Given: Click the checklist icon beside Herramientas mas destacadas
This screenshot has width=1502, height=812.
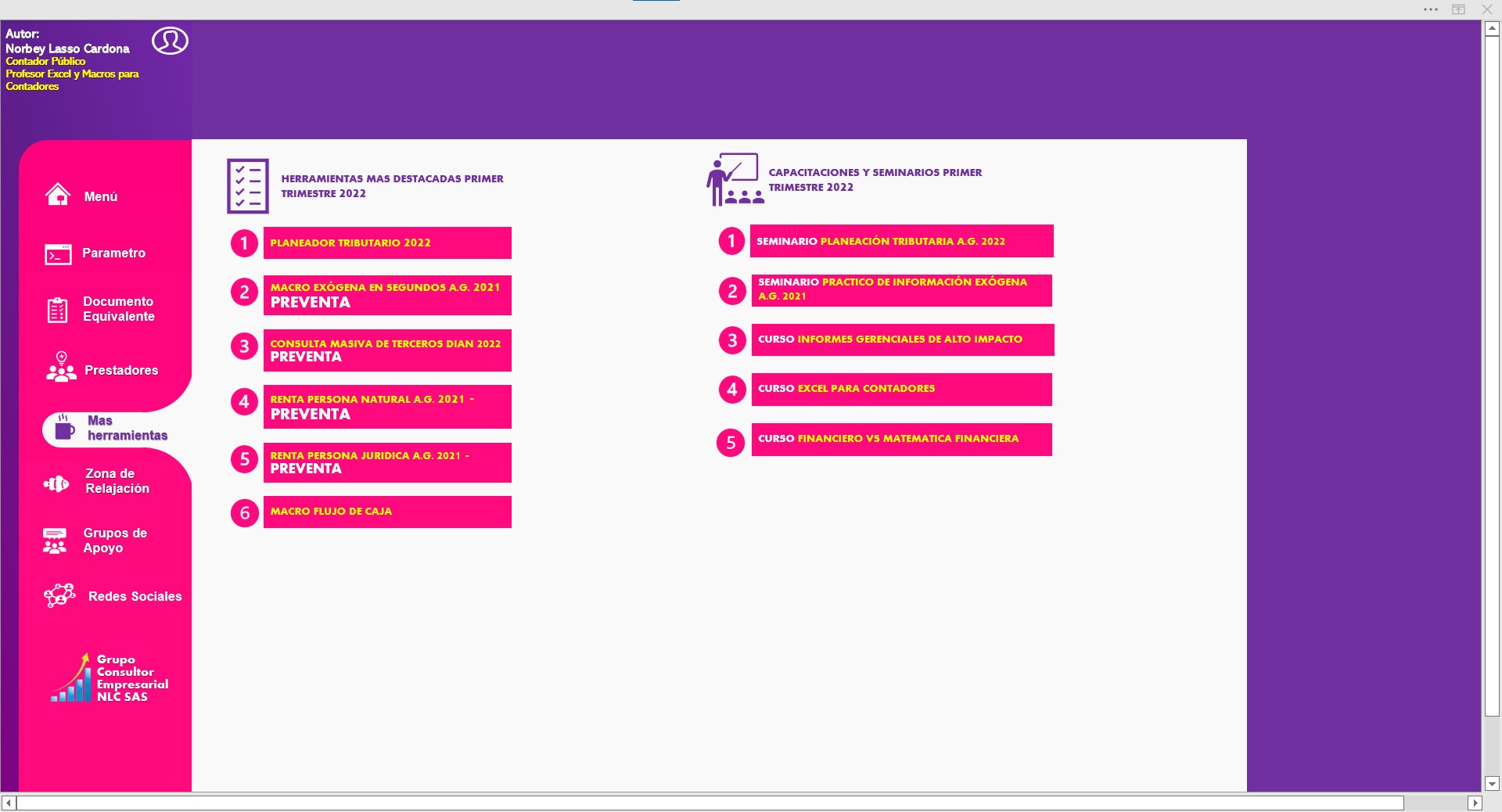Looking at the screenshot, I should [247, 186].
